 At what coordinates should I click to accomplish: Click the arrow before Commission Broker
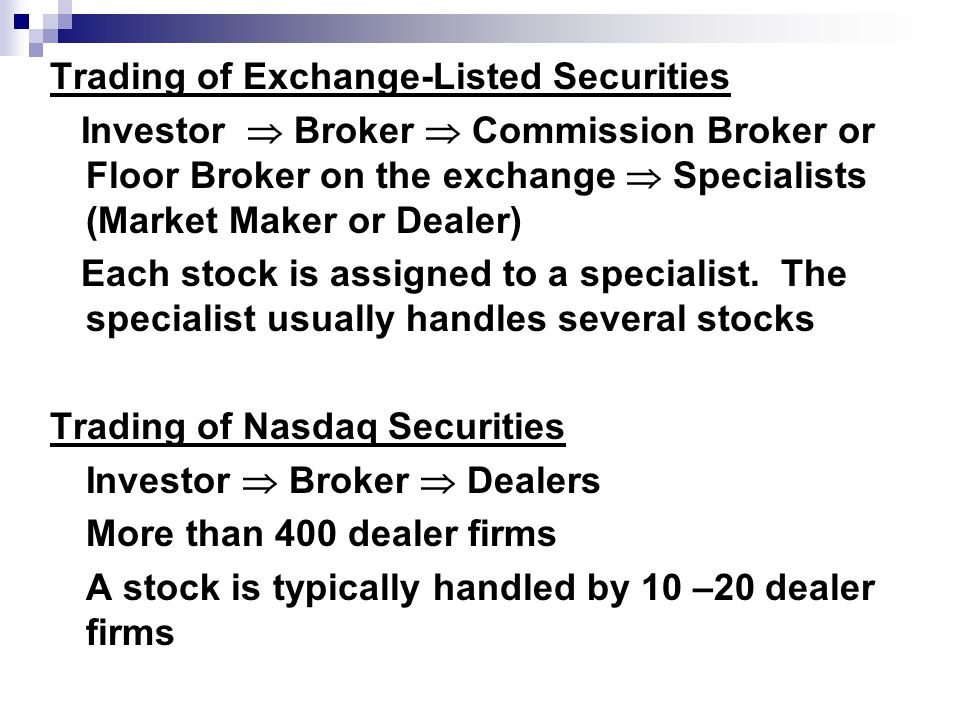tap(442, 133)
